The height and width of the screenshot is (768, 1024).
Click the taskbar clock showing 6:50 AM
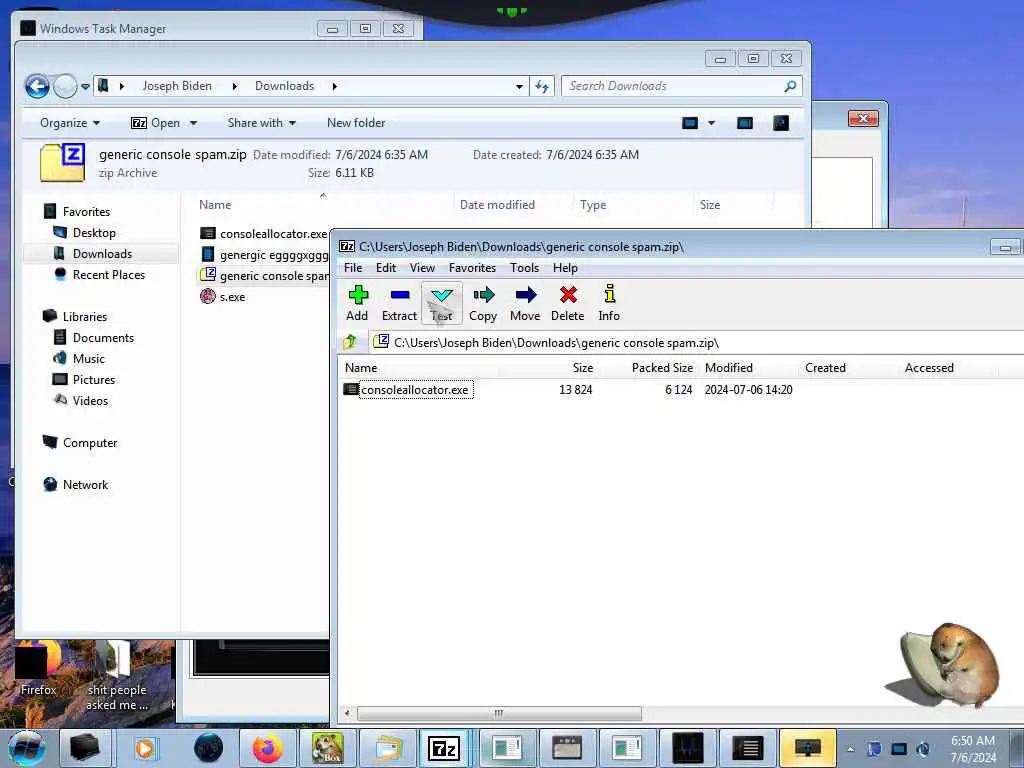[972, 749]
